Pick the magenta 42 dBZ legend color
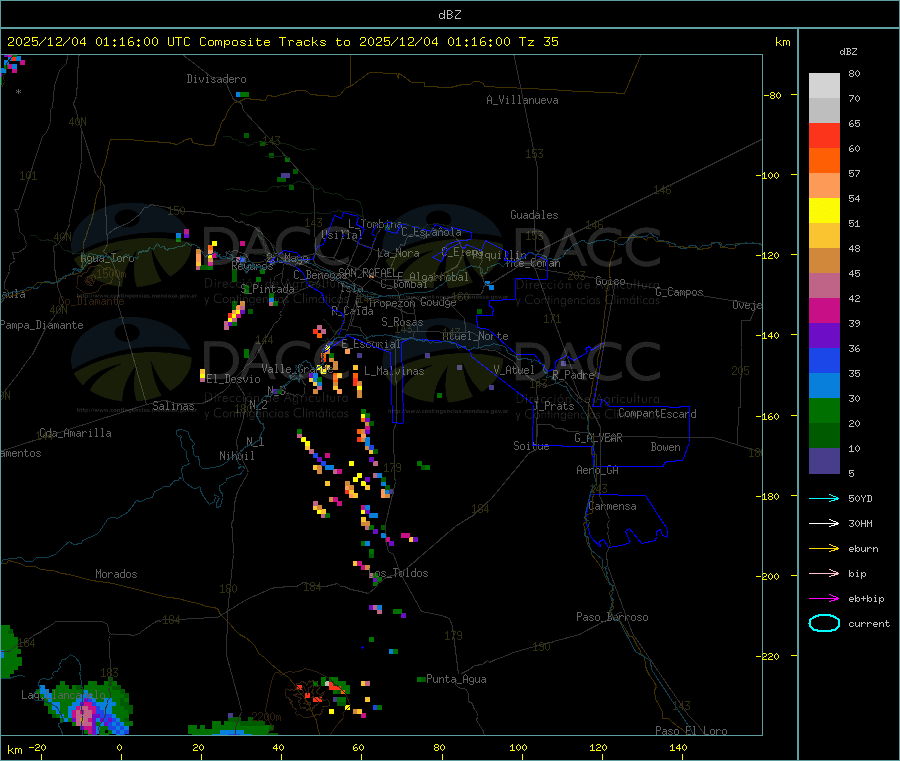This screenshot has width=900, height=761. click(x=824, y=310)
